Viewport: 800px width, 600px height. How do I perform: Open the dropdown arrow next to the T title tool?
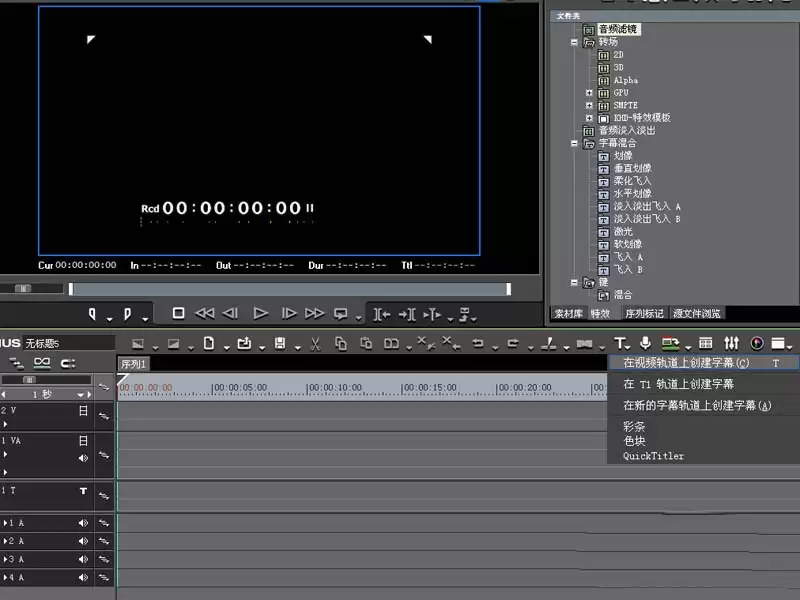[x=628, y=347]
